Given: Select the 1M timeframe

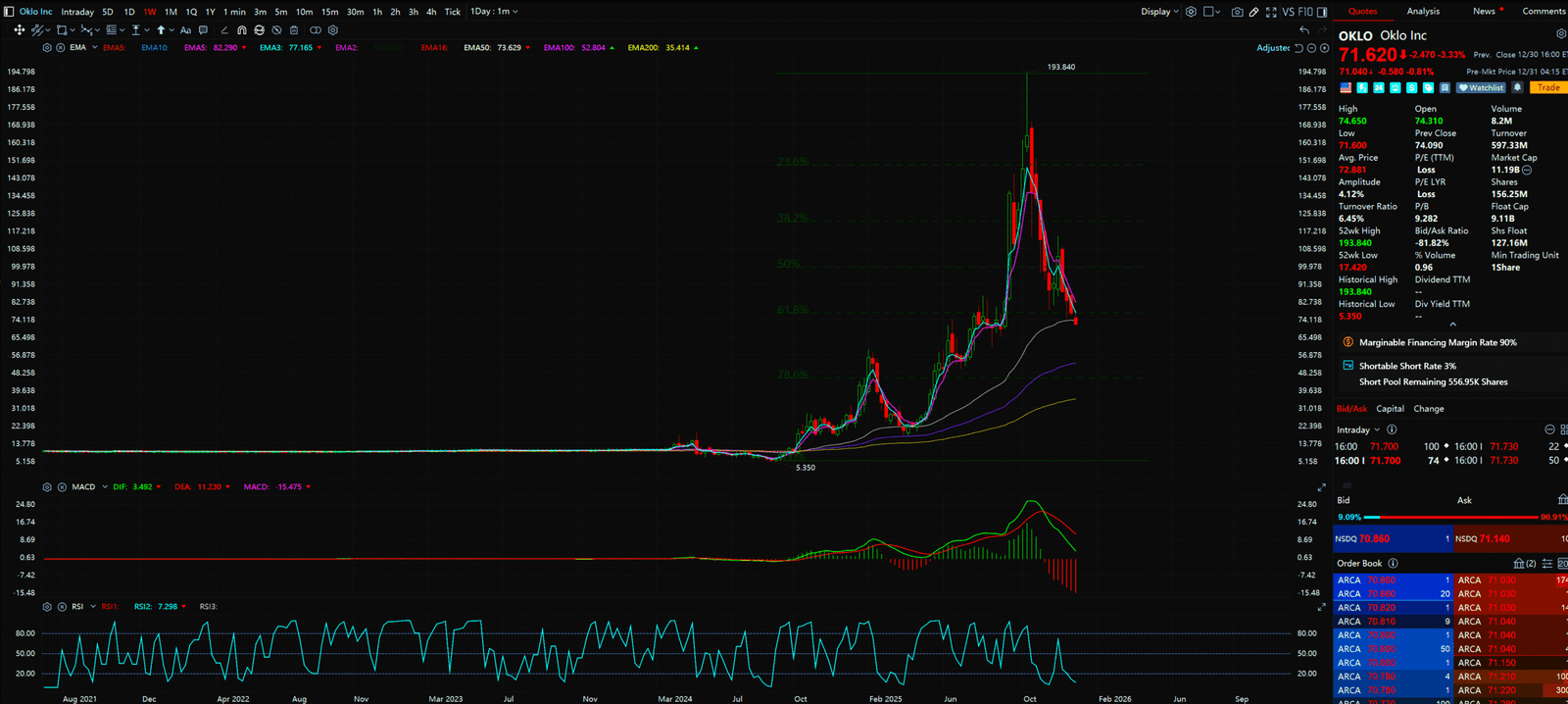Looking at the screenshot, I should click(x=171, y=12).
